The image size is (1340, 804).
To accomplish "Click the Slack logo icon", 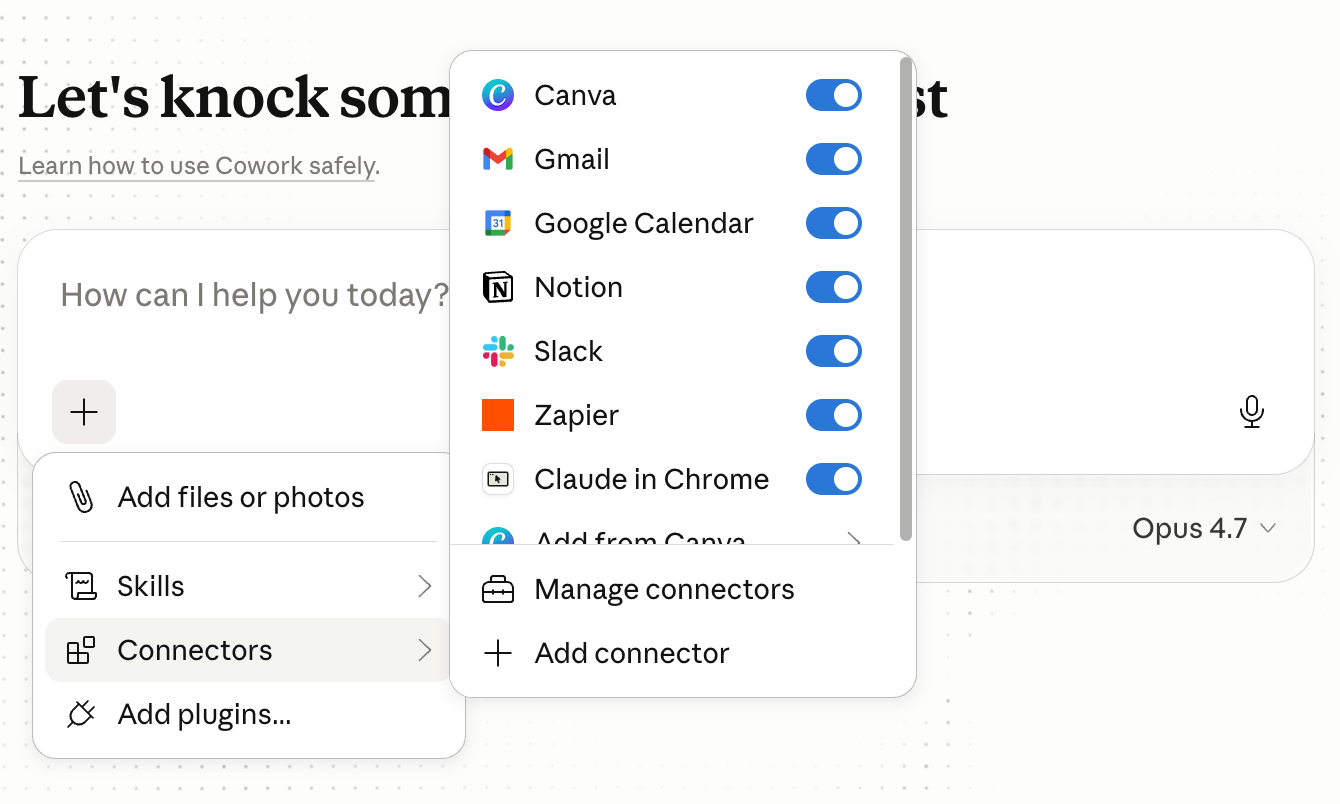I will coord(498,351).
